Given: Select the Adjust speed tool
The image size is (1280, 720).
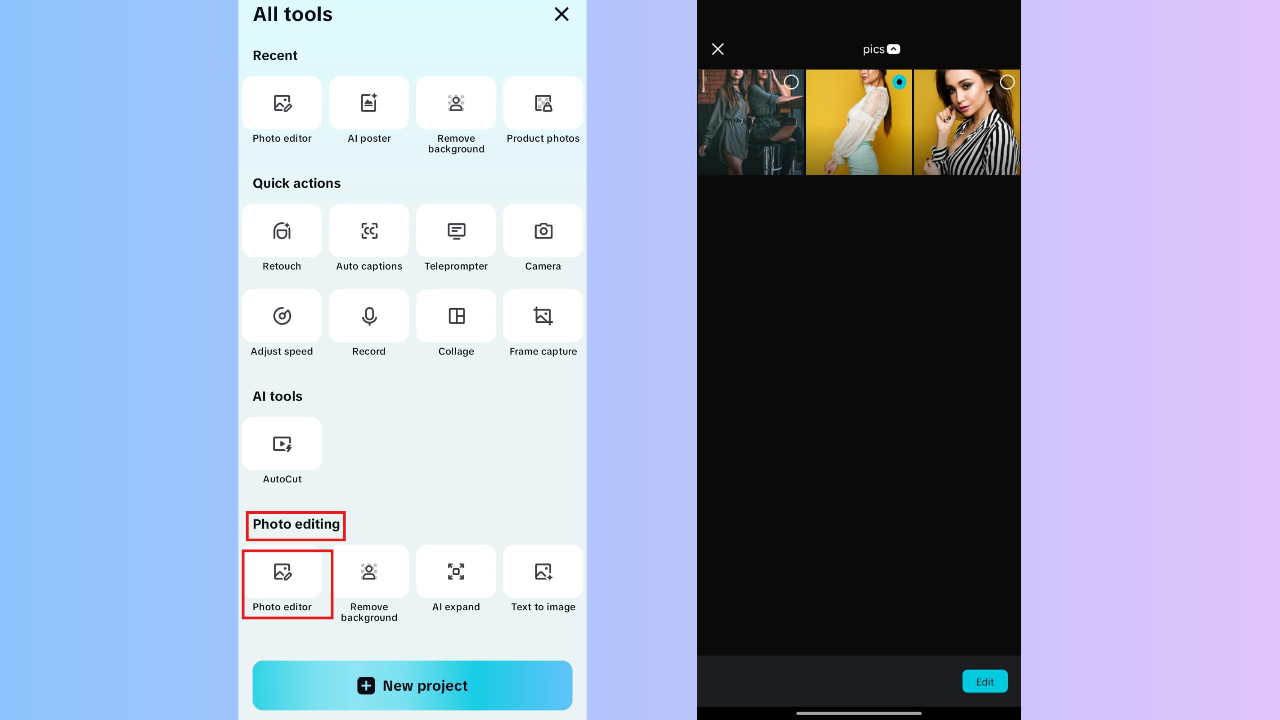Looking at the screenshot, I should click(x=281, y=316).
